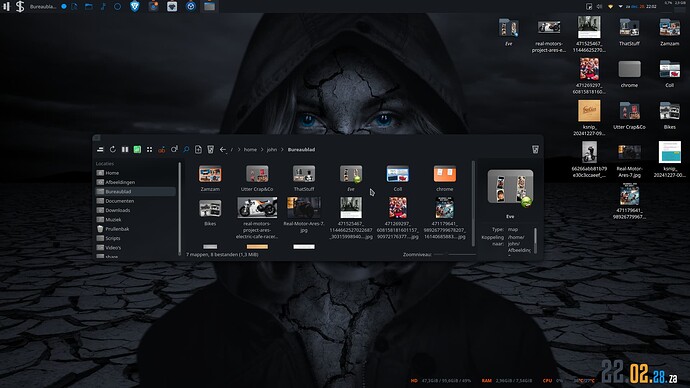Click the new file icon in toolbar
The width and height of the screenshot is (690, 388).
click(198, 150)
